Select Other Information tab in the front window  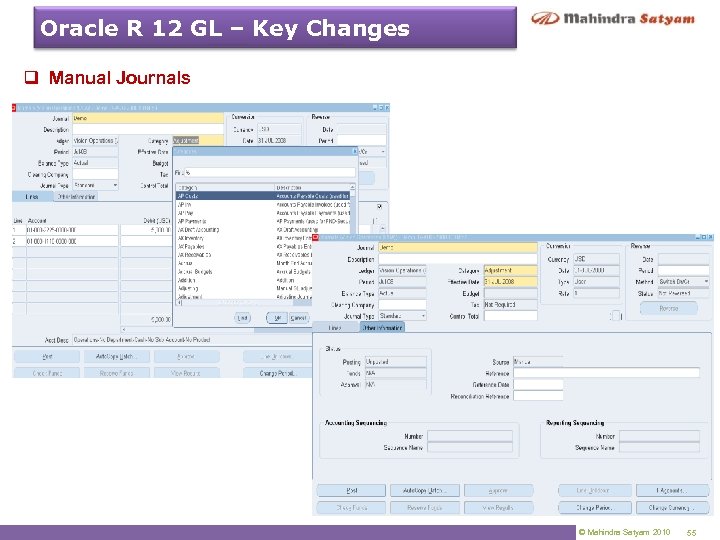382,327
